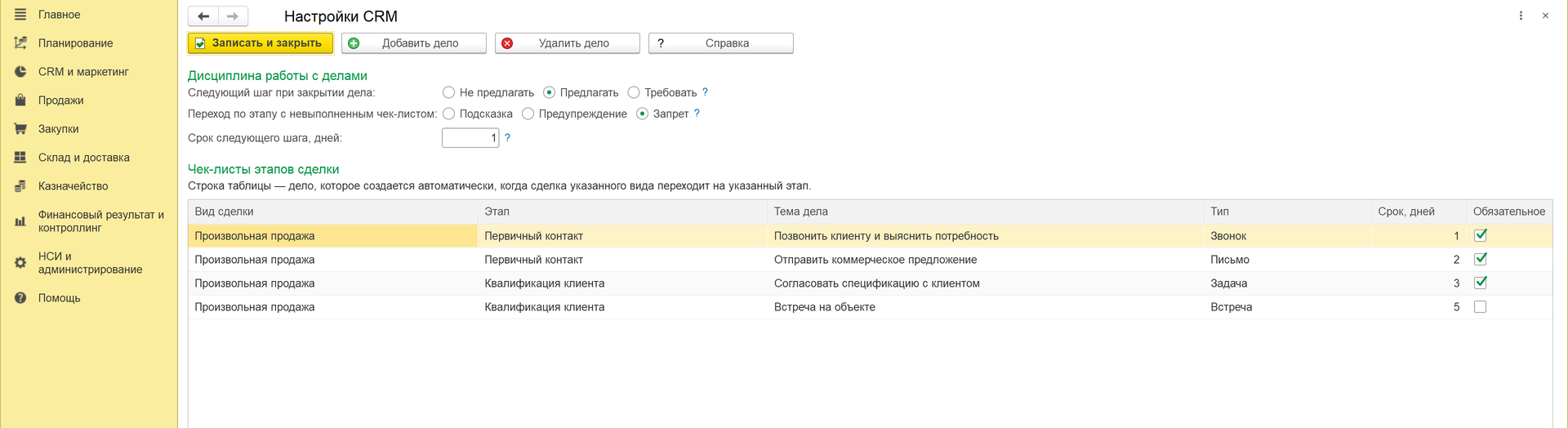
Task: Open Помощь menu item
Action: [x=60, y=298]
